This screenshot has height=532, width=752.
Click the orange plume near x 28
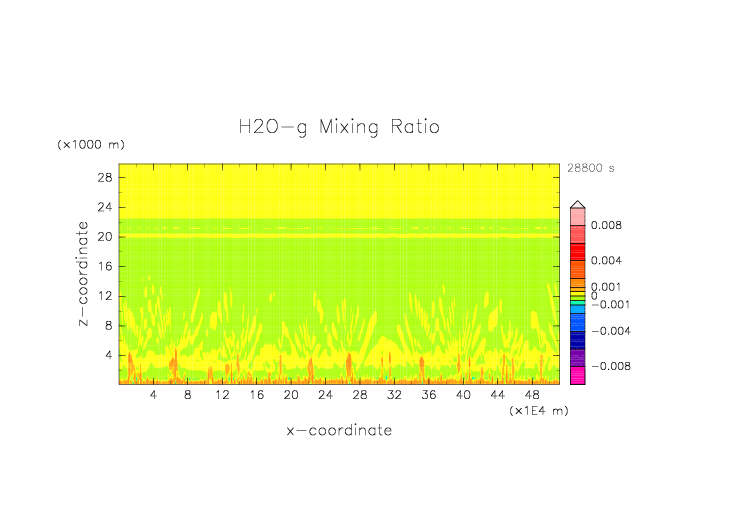pyautogui.click(x=349, y=366)
